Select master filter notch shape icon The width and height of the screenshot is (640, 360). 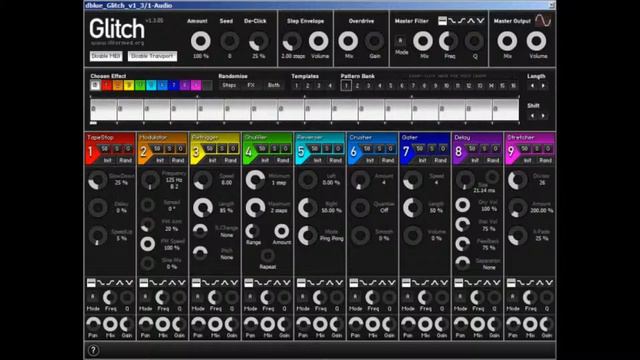[x=480, y=21]
